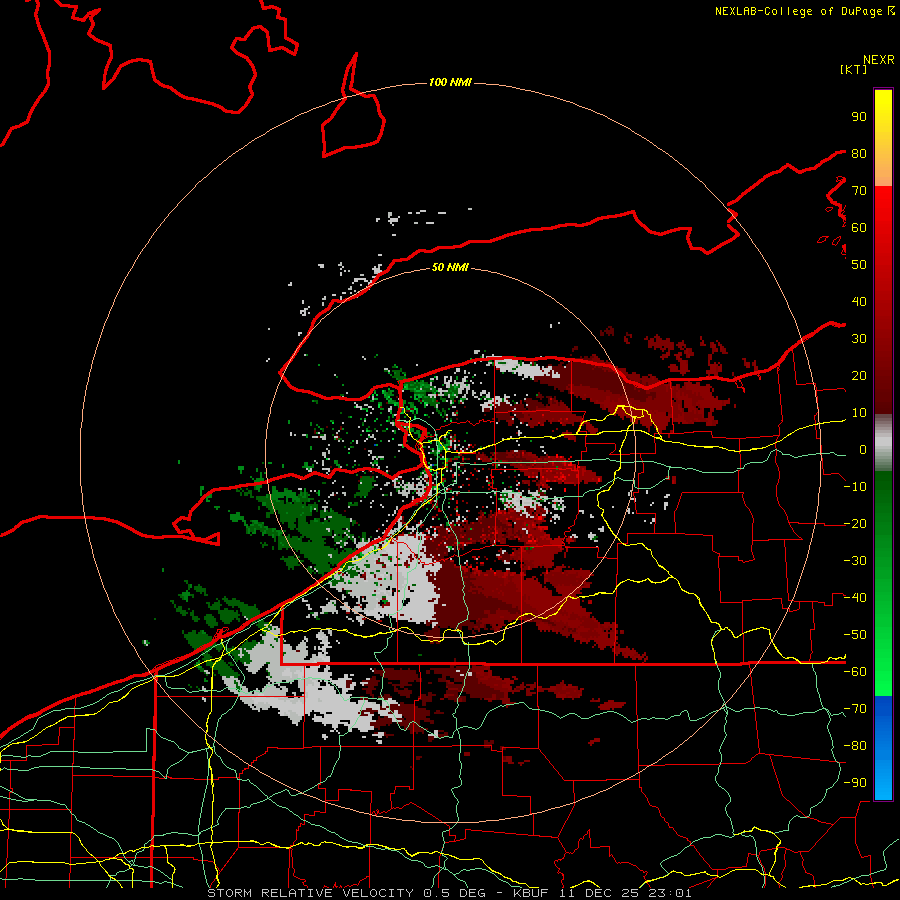900x900 pixels.
Task: Click the -10 value on the velocity scale
Action: pos(855,487)
